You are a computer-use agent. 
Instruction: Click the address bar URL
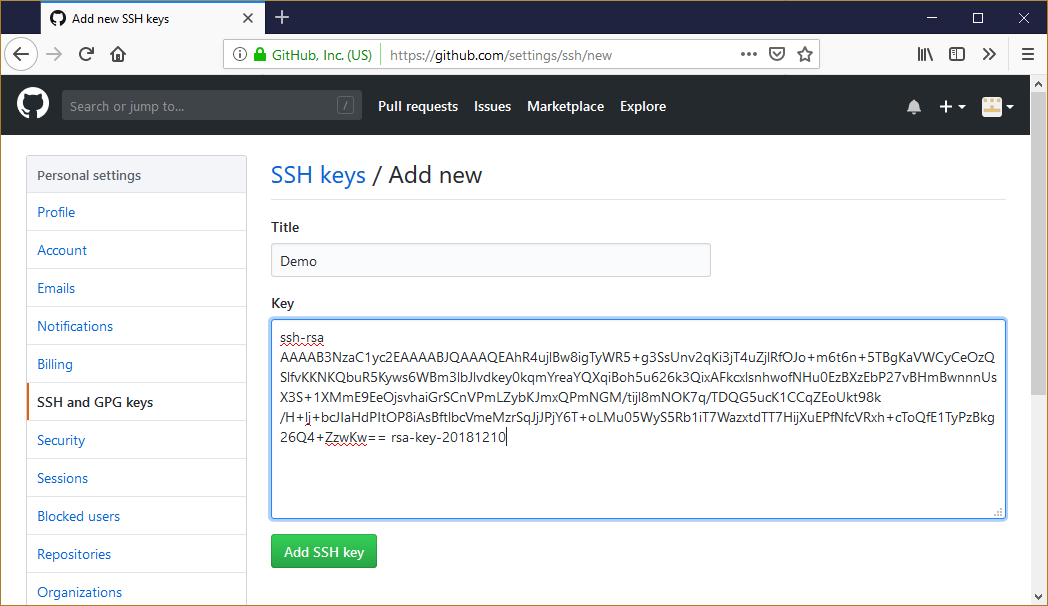[501, 55]
